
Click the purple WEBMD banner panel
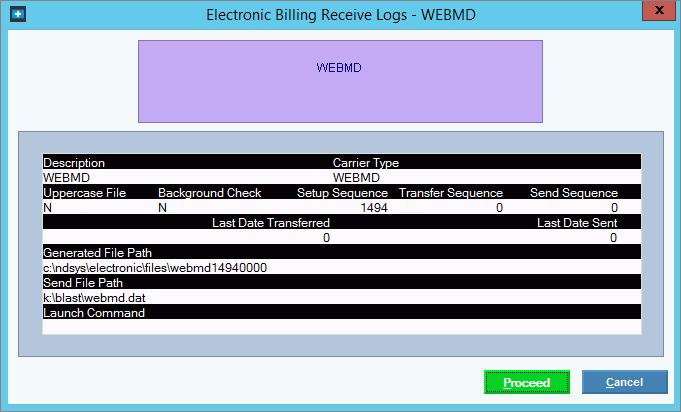tap(340, 82)
